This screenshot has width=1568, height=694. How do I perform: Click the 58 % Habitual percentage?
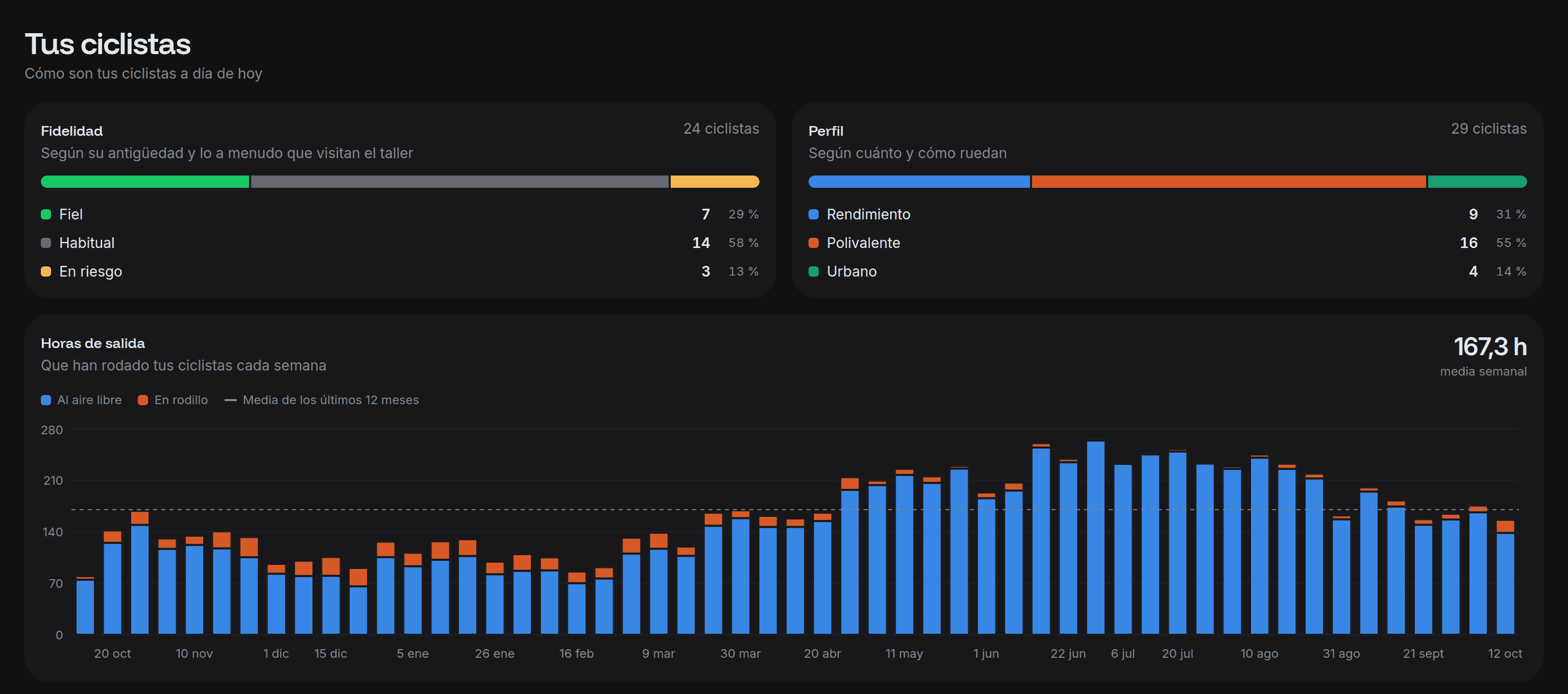(743, 243)
